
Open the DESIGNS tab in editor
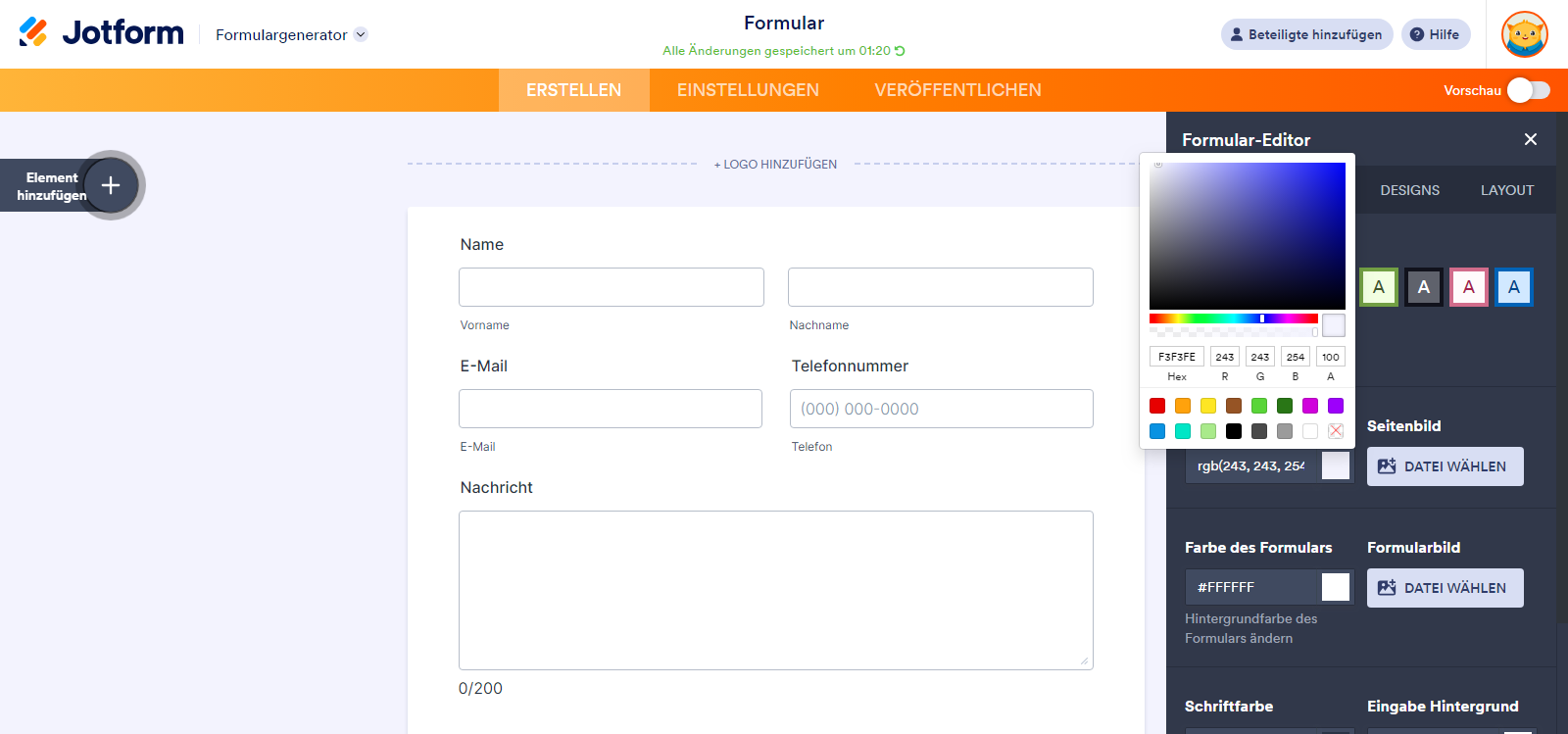1409,190
